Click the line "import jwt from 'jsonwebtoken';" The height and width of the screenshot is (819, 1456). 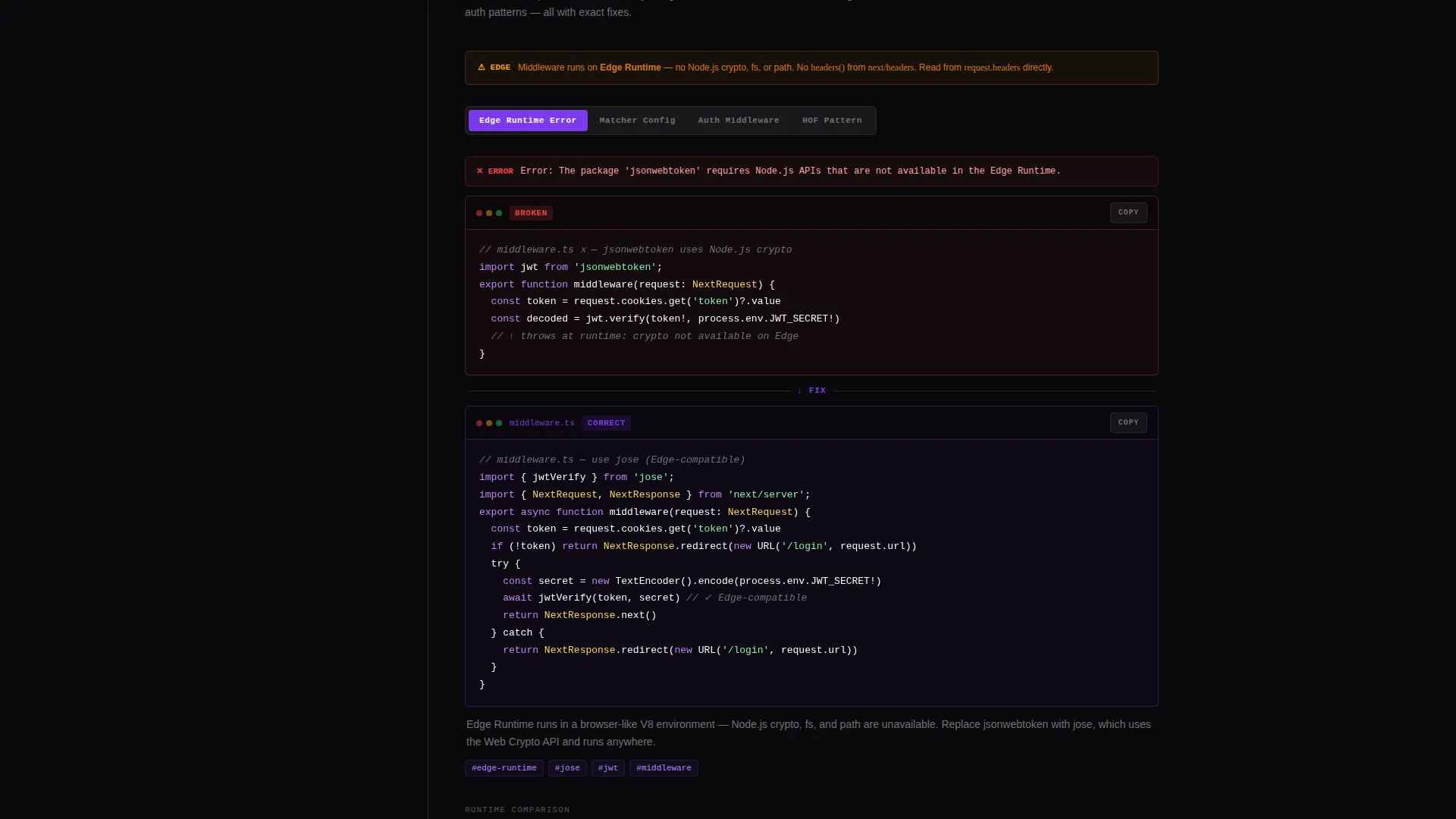click(x=571, y=267)
